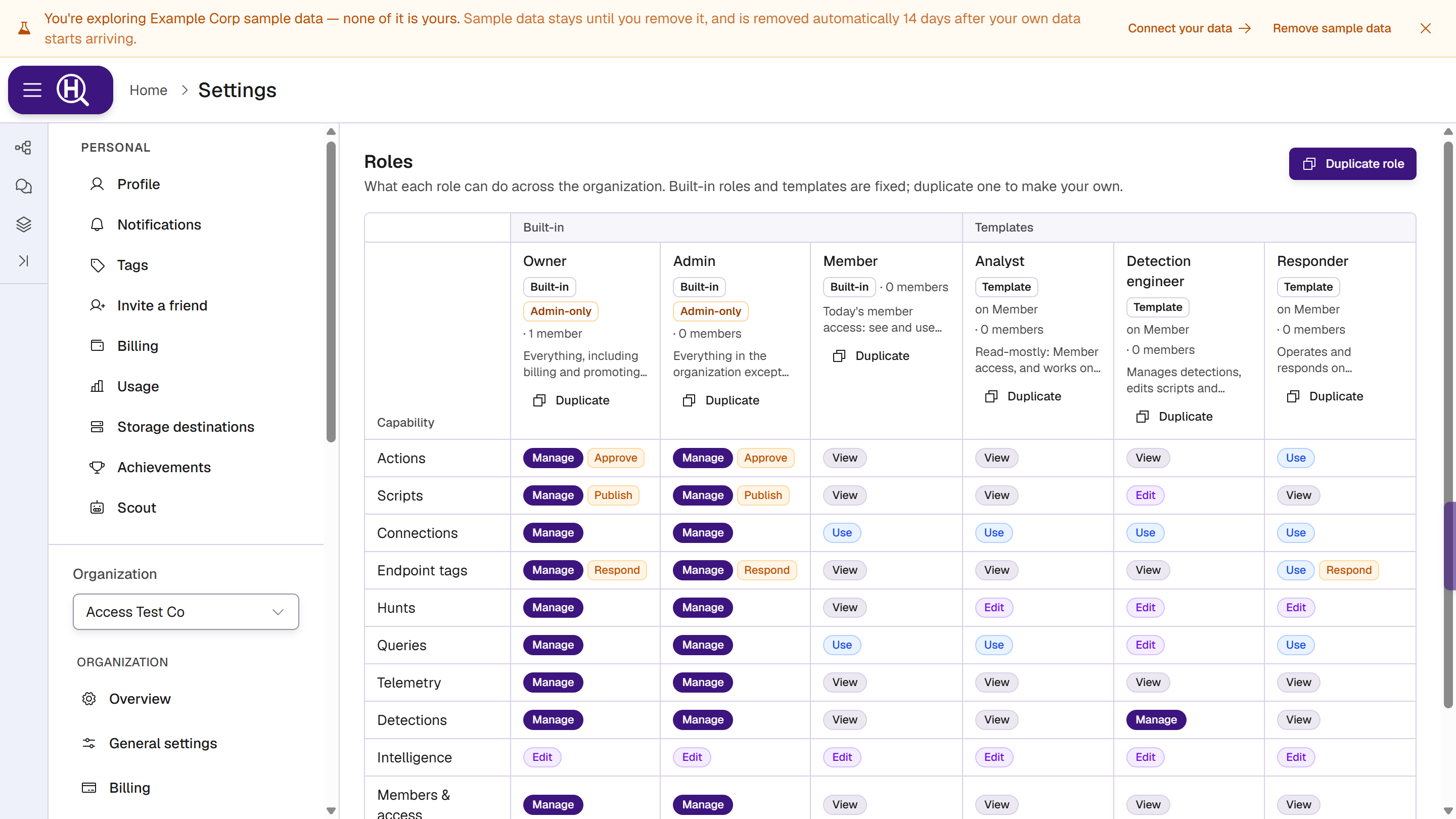Duplicate the Analyst template role

pos(1023,396)
